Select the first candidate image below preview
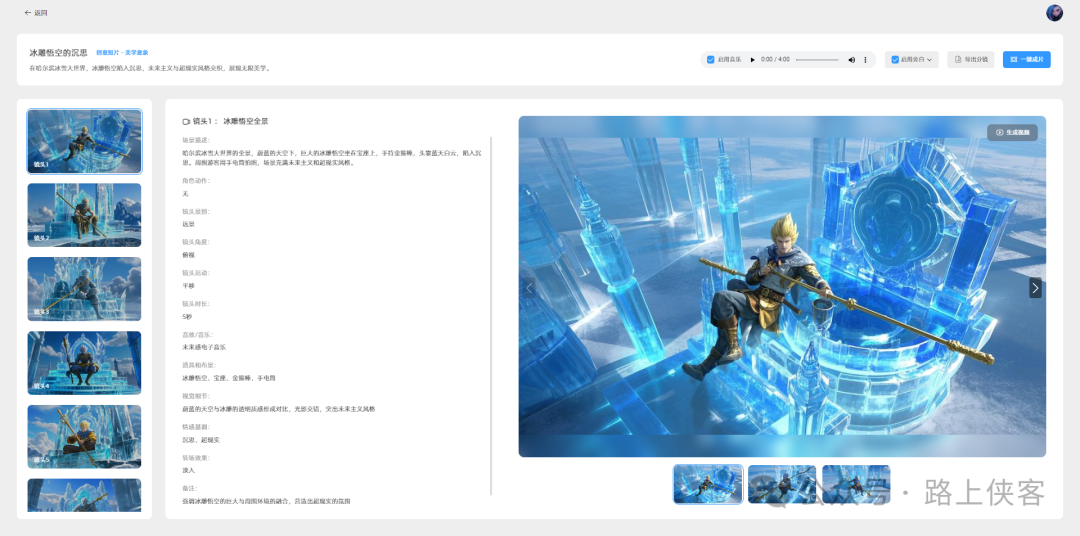The image size is (1080, 536). pos(708,484)
